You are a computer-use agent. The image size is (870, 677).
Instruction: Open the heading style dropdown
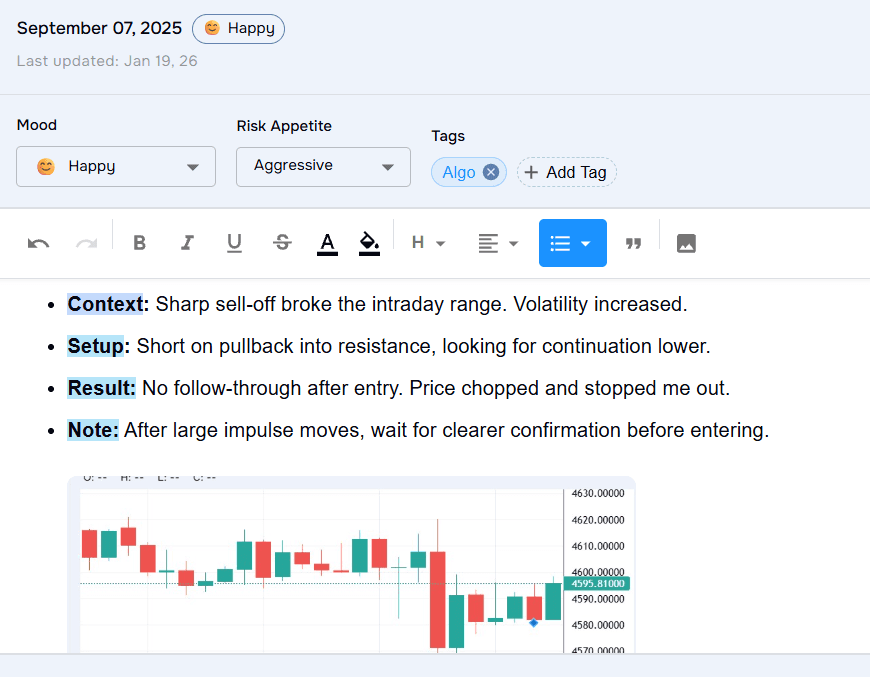click(428, 243)
